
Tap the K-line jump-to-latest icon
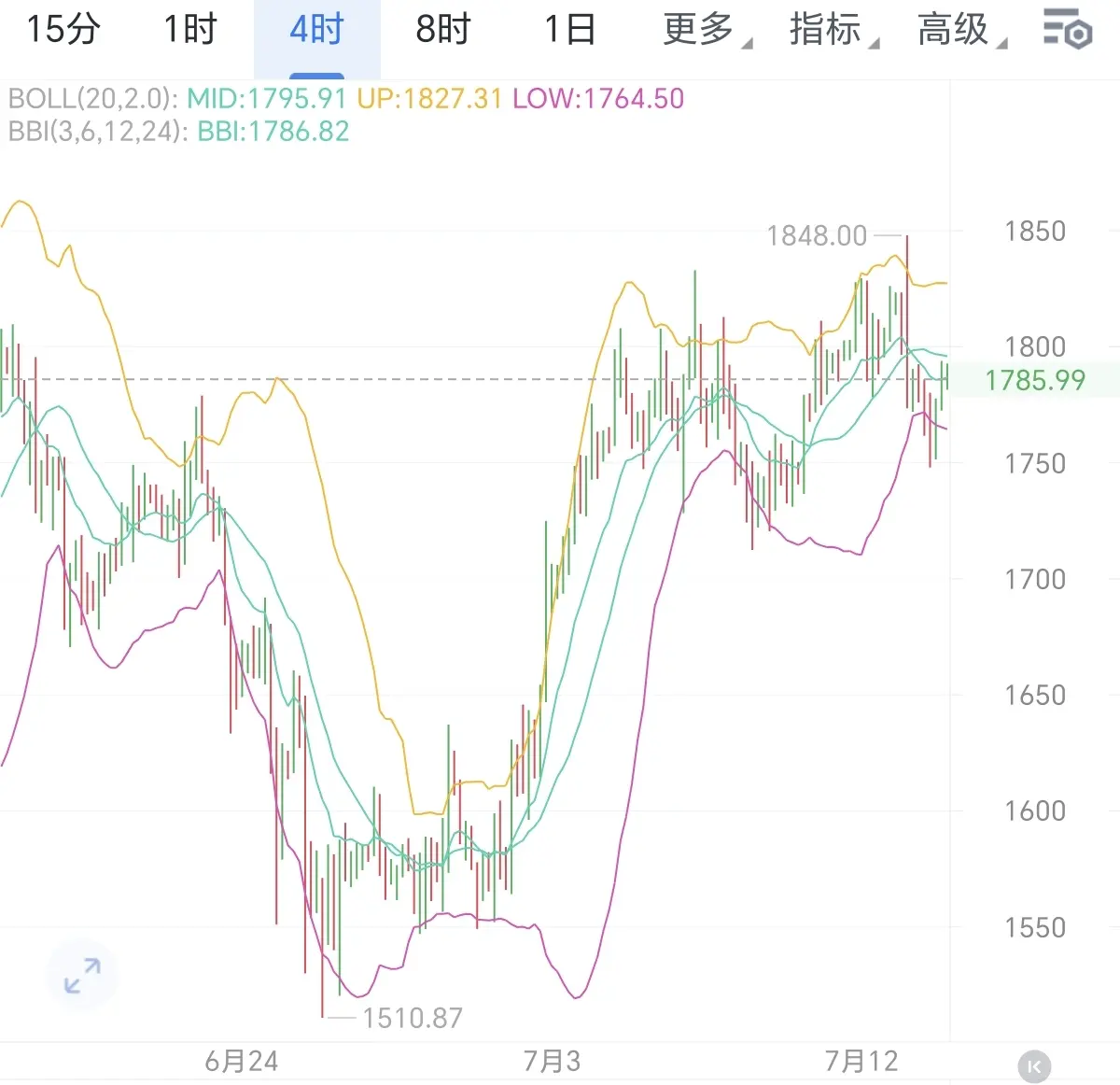click(x=1033, y=1065)
